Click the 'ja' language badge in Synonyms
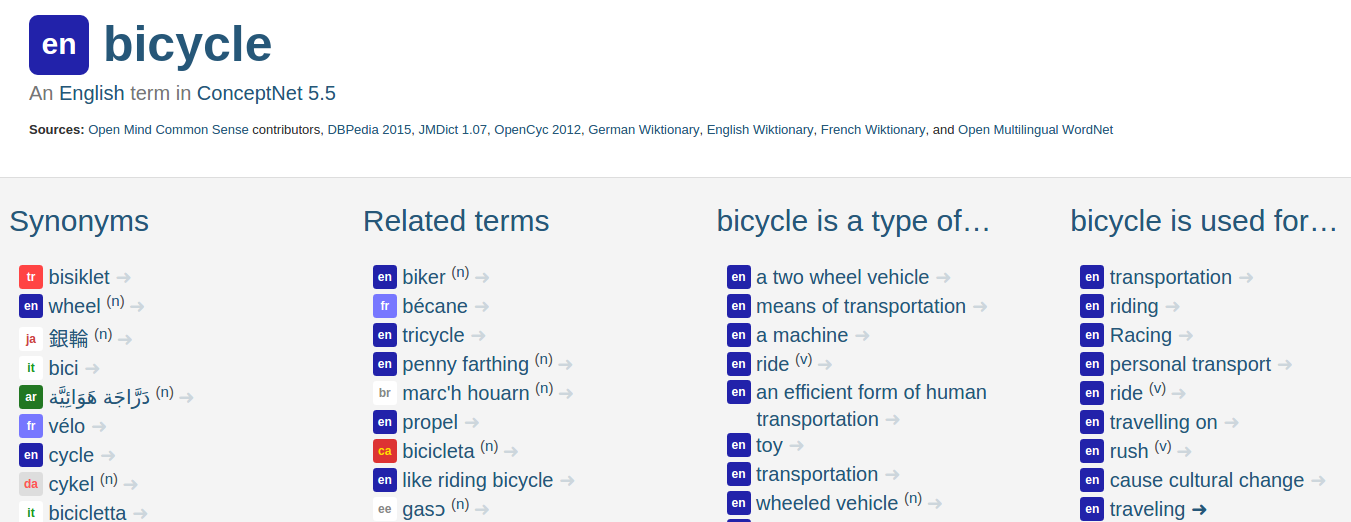This screenshot has height=522, width=1351. tap(31, 339)
